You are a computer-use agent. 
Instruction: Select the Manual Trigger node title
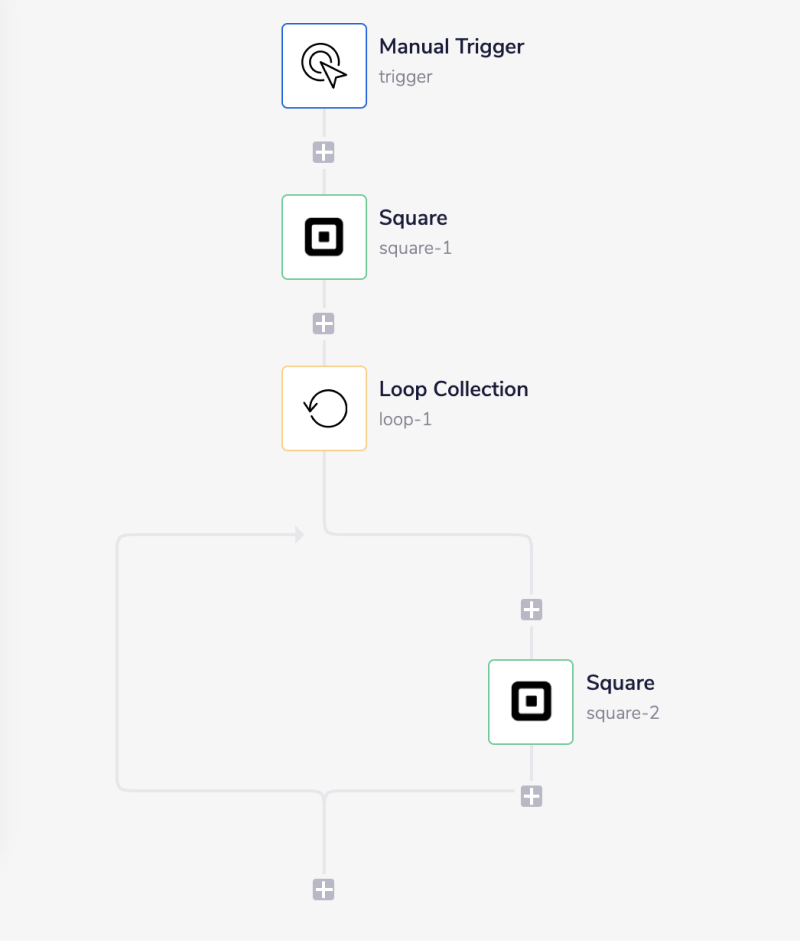pos(452,46)
